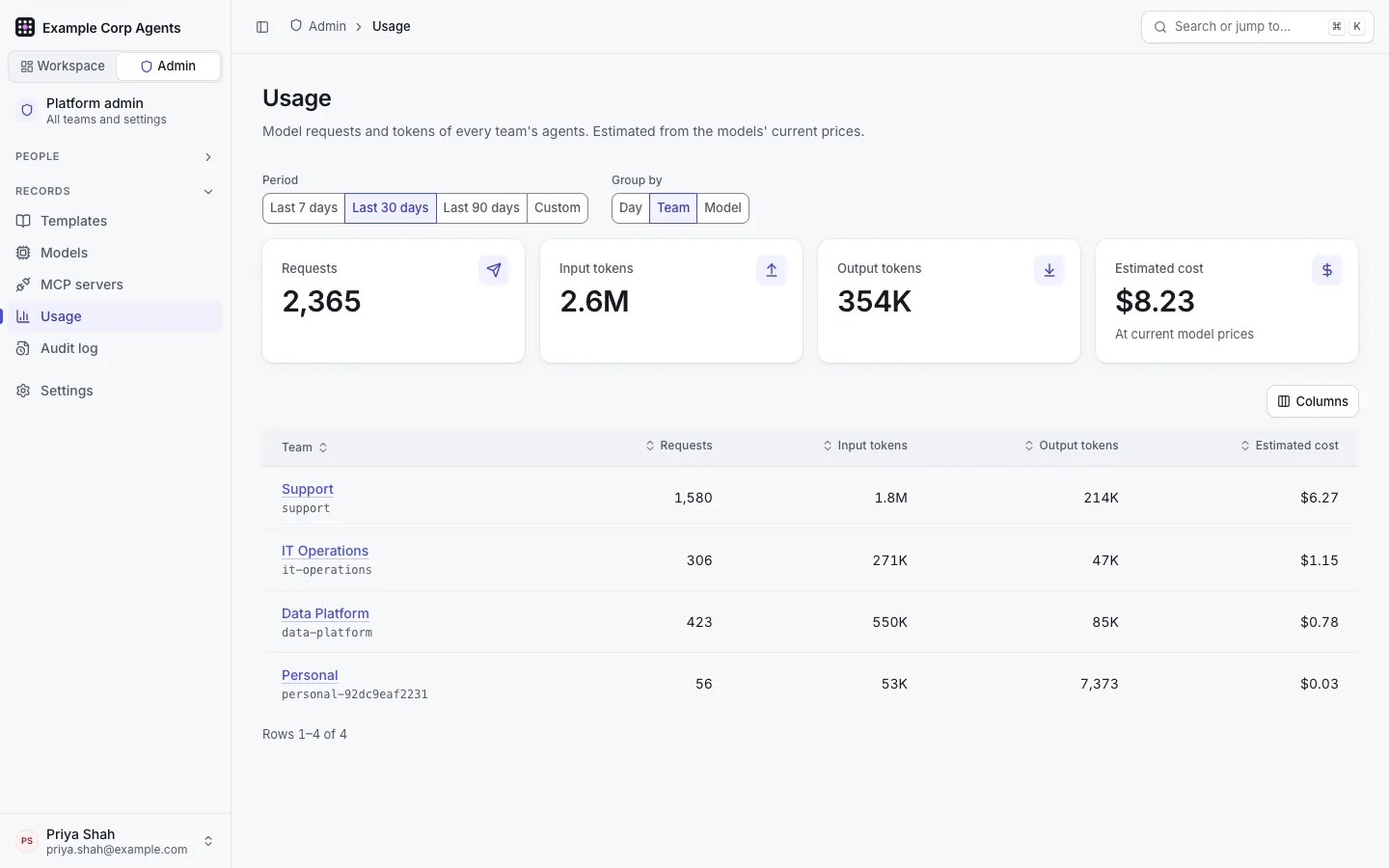This screenshot has height=868, width=1389.
Task: Open the Columns button
Action: coord(1313,402)
